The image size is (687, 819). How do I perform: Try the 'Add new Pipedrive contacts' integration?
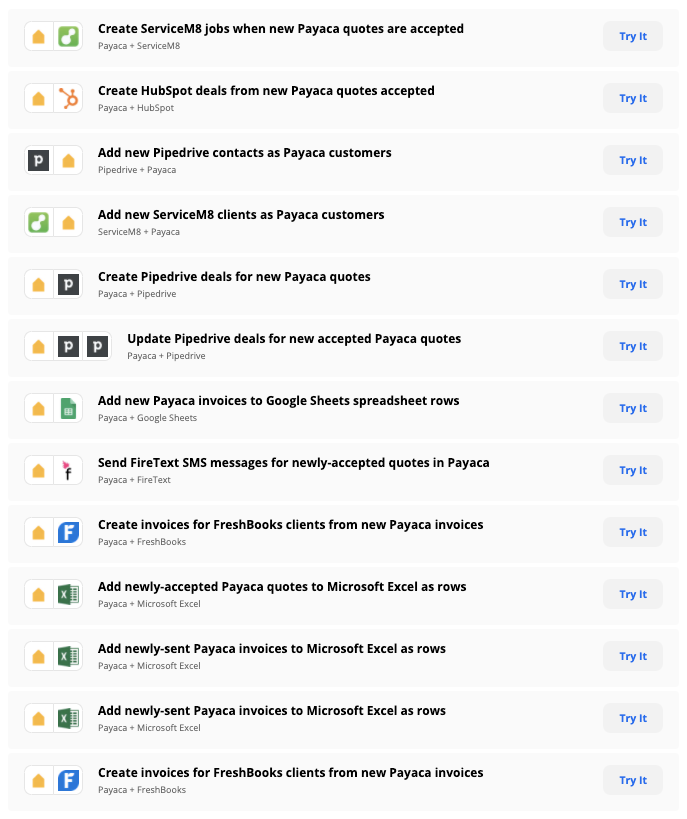tap(632, 160)
